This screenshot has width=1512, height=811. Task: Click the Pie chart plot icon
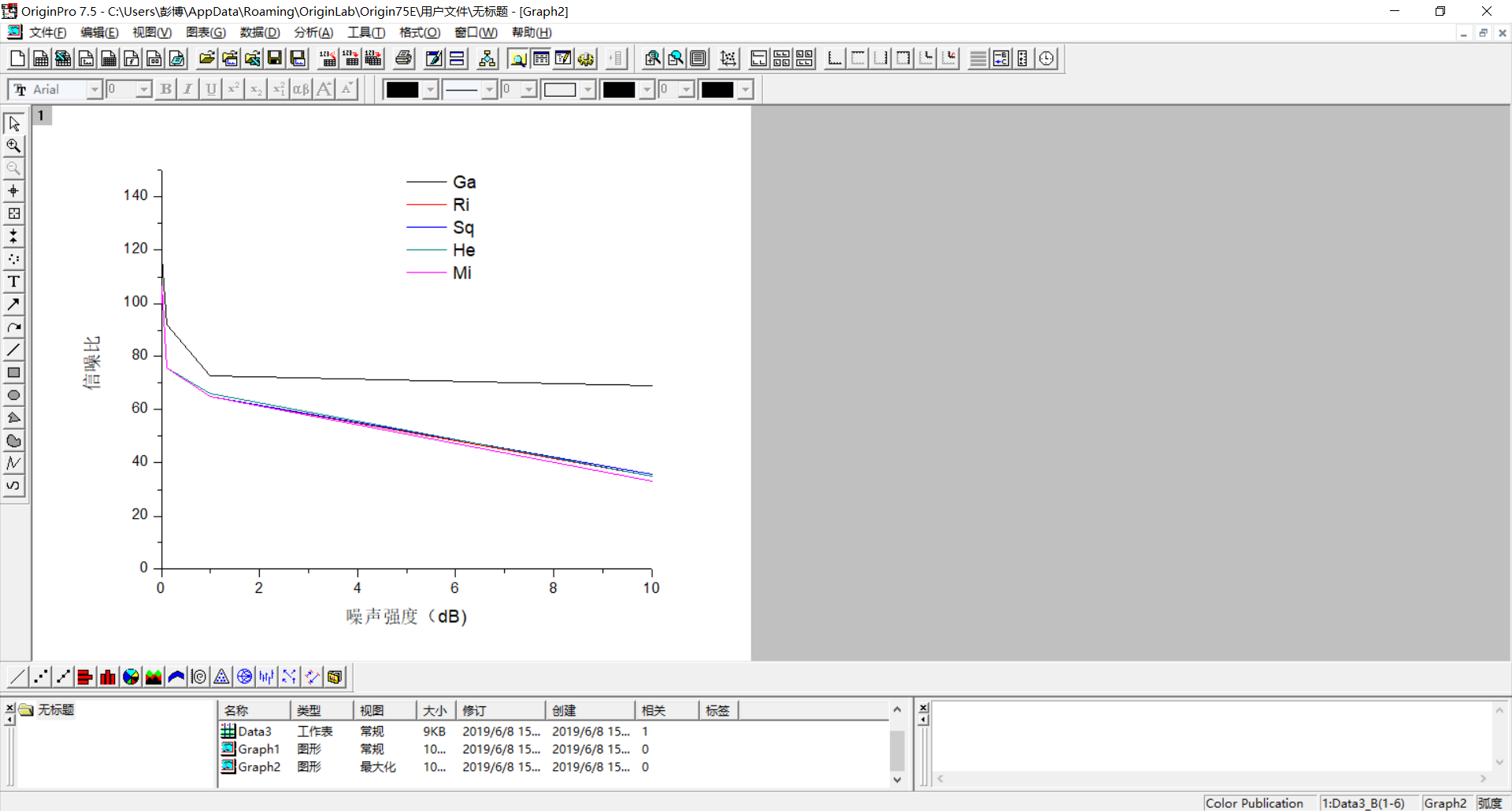point(131,677)
